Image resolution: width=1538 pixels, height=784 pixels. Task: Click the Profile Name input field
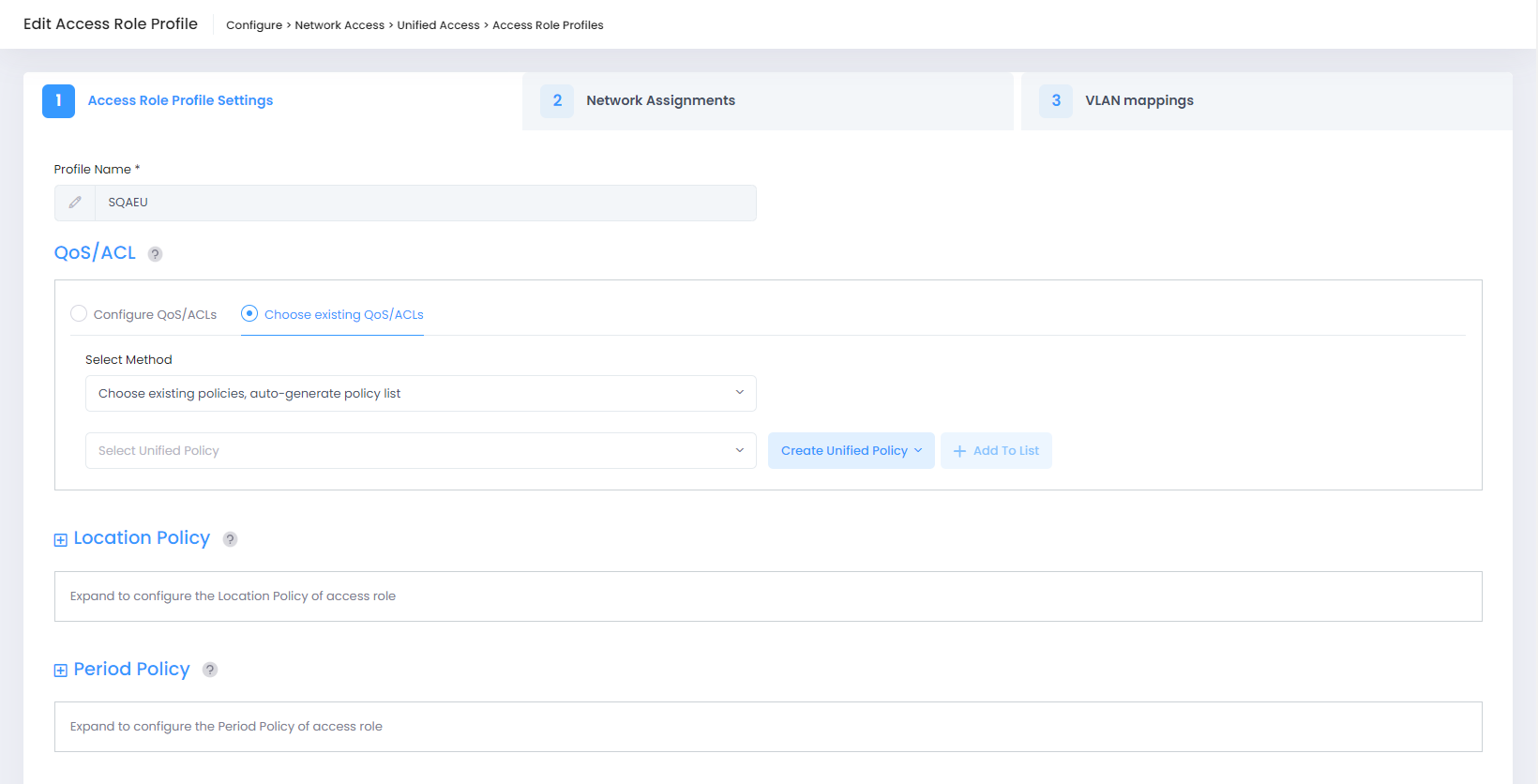(x=424, y=203)
